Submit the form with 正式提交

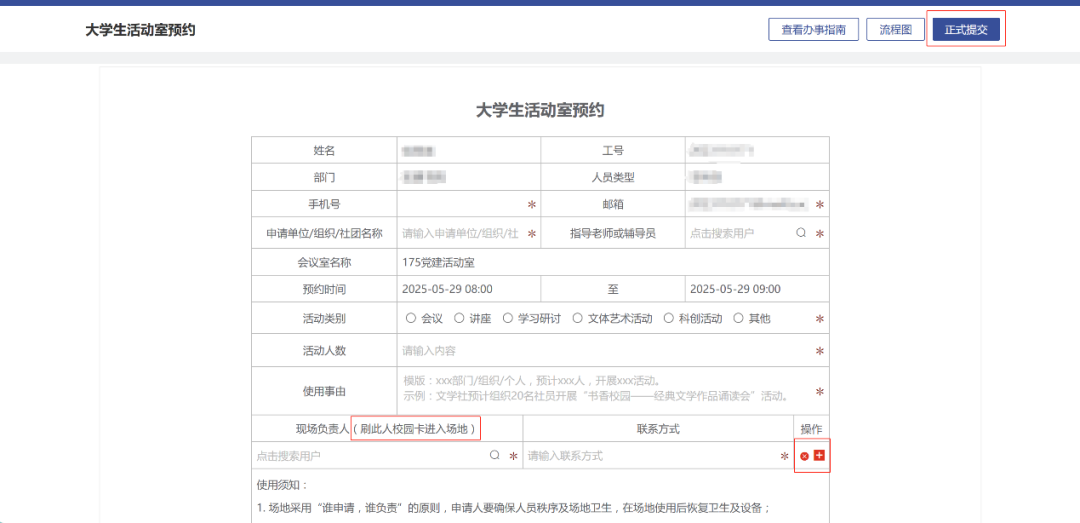[x=966, y=30]
